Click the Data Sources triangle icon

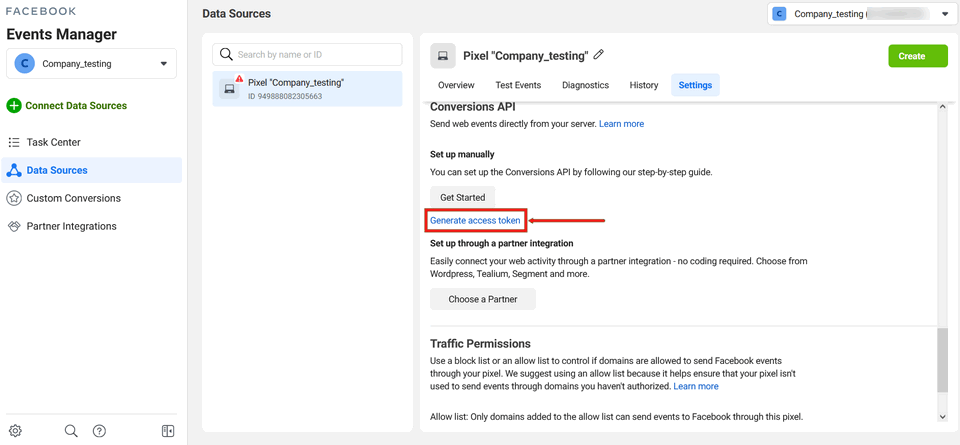point(13,170)
